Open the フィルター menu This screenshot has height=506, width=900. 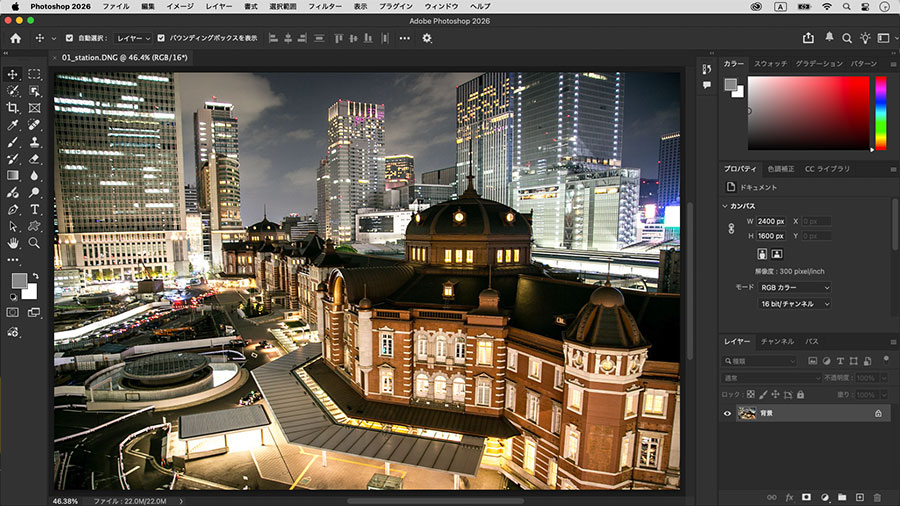point(324,6)
